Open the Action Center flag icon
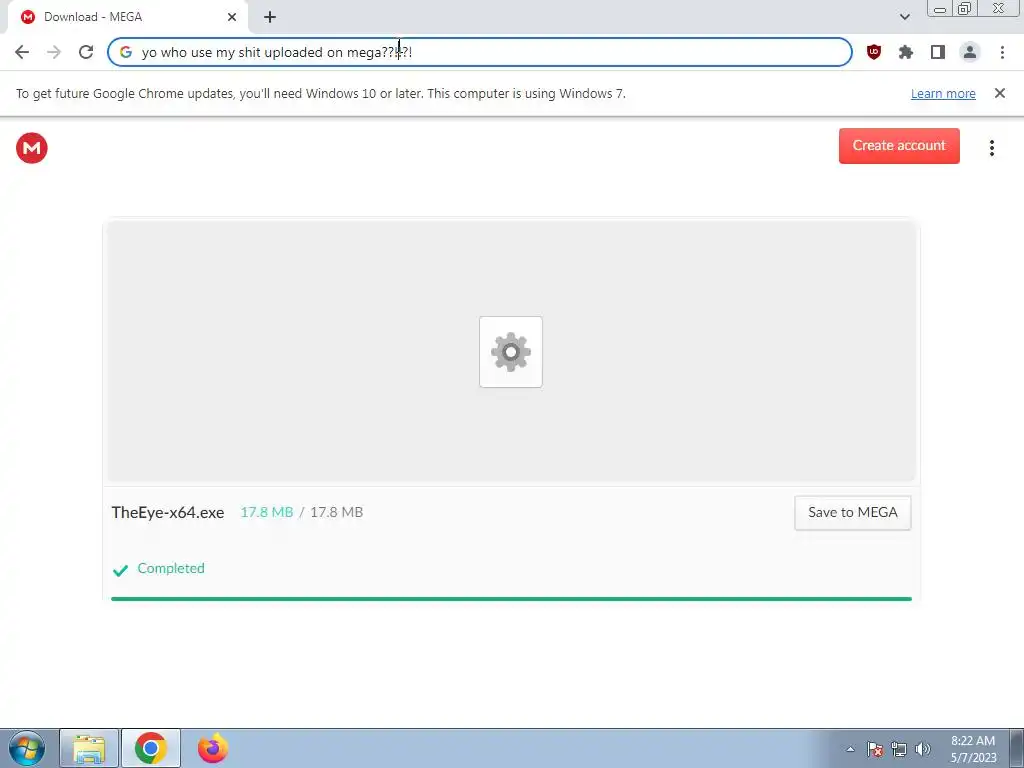 tap(875, 749)
